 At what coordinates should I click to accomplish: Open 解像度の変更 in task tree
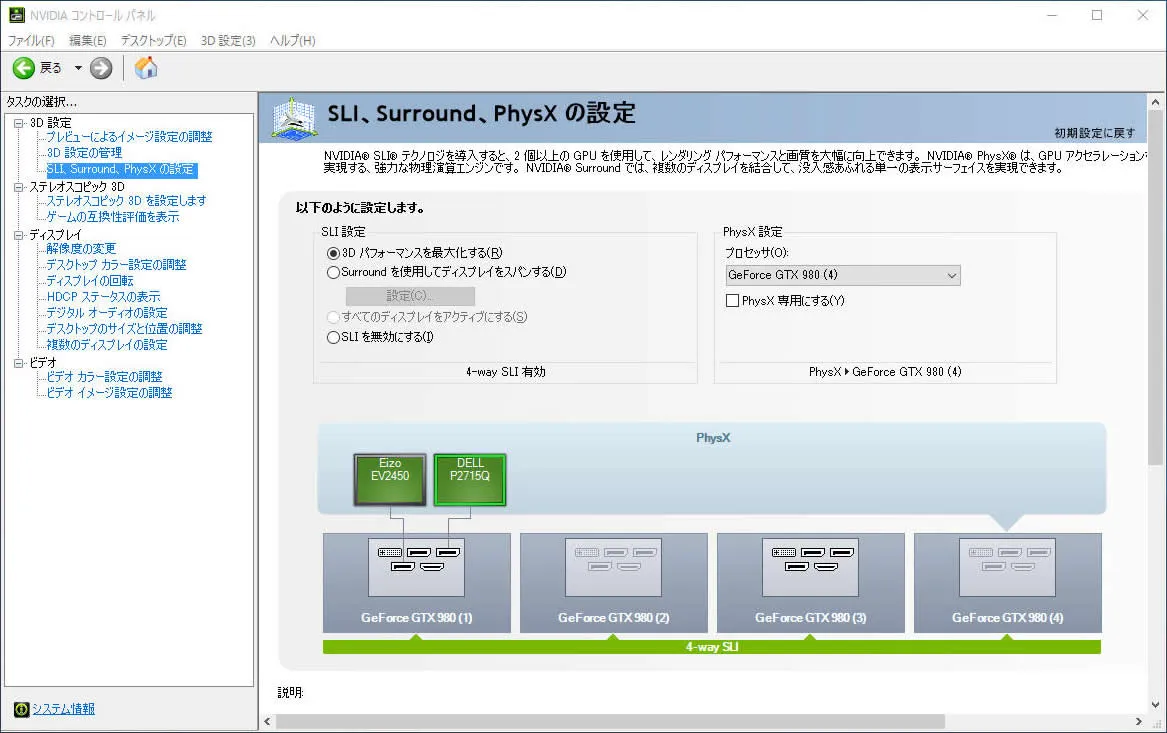pyautogui.click(x=81, y=249)
